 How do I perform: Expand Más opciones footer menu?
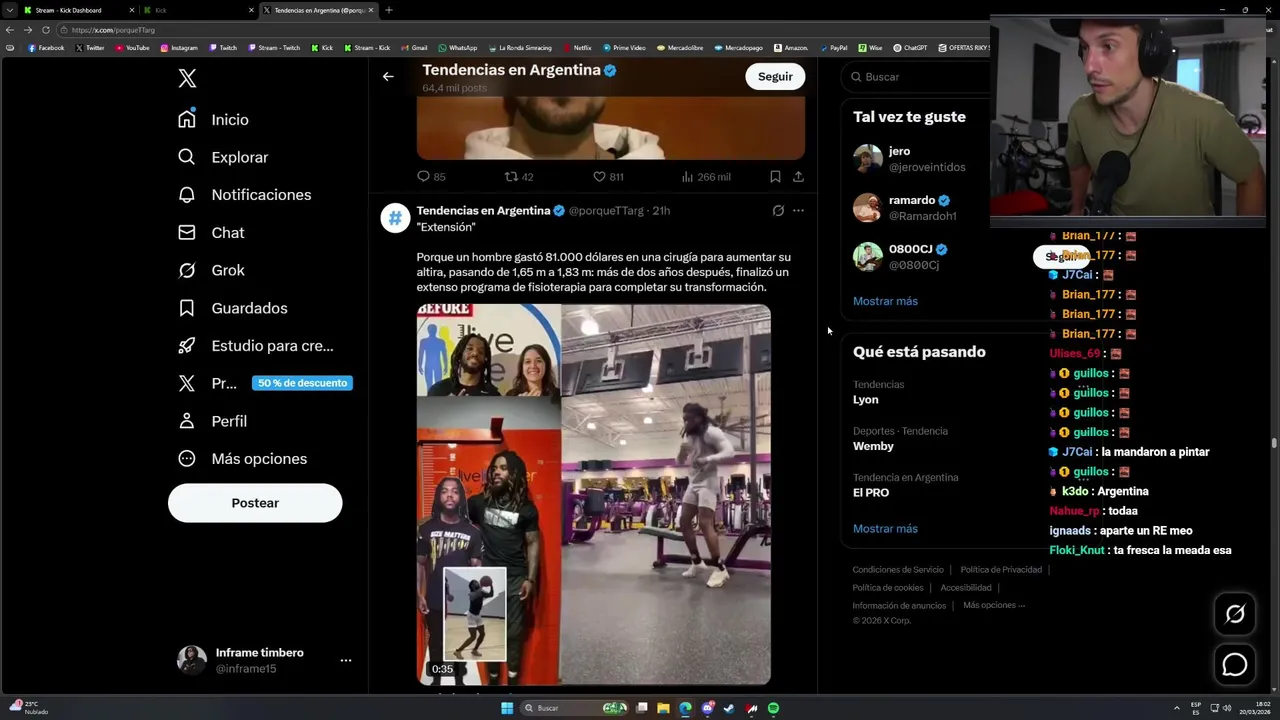coord(994,605)
